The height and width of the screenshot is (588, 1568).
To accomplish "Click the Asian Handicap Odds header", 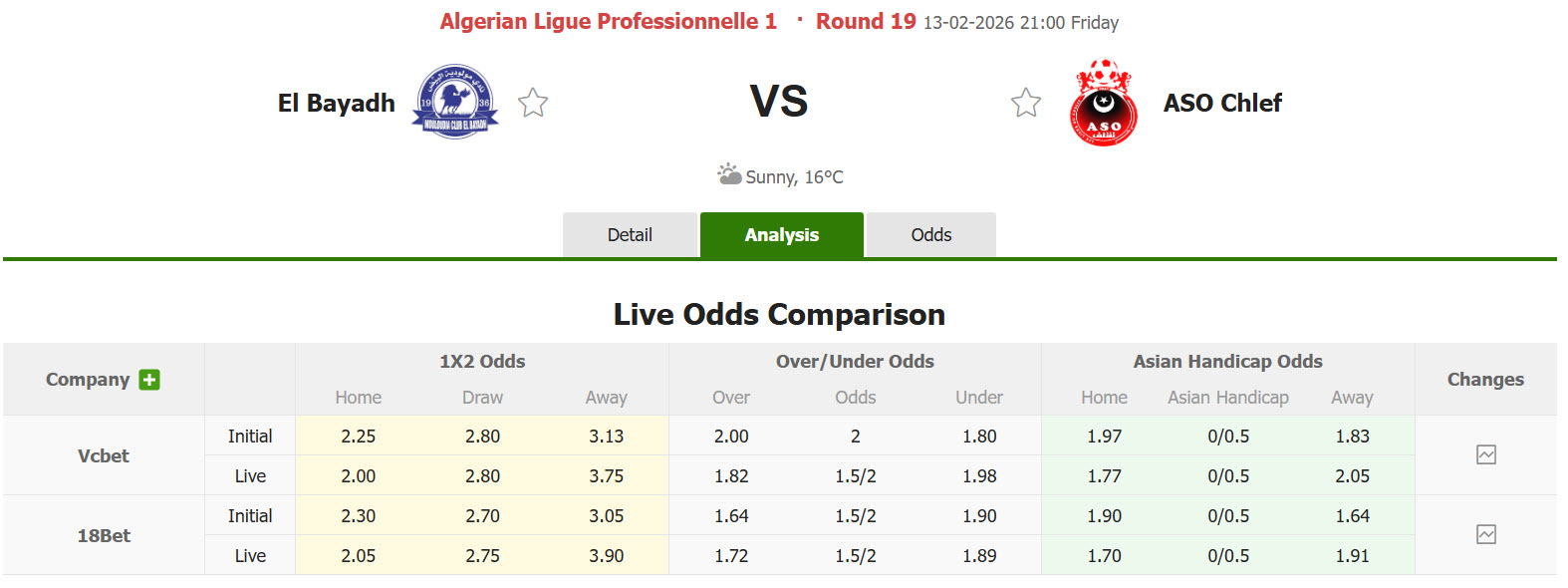I will (1227, 362).
